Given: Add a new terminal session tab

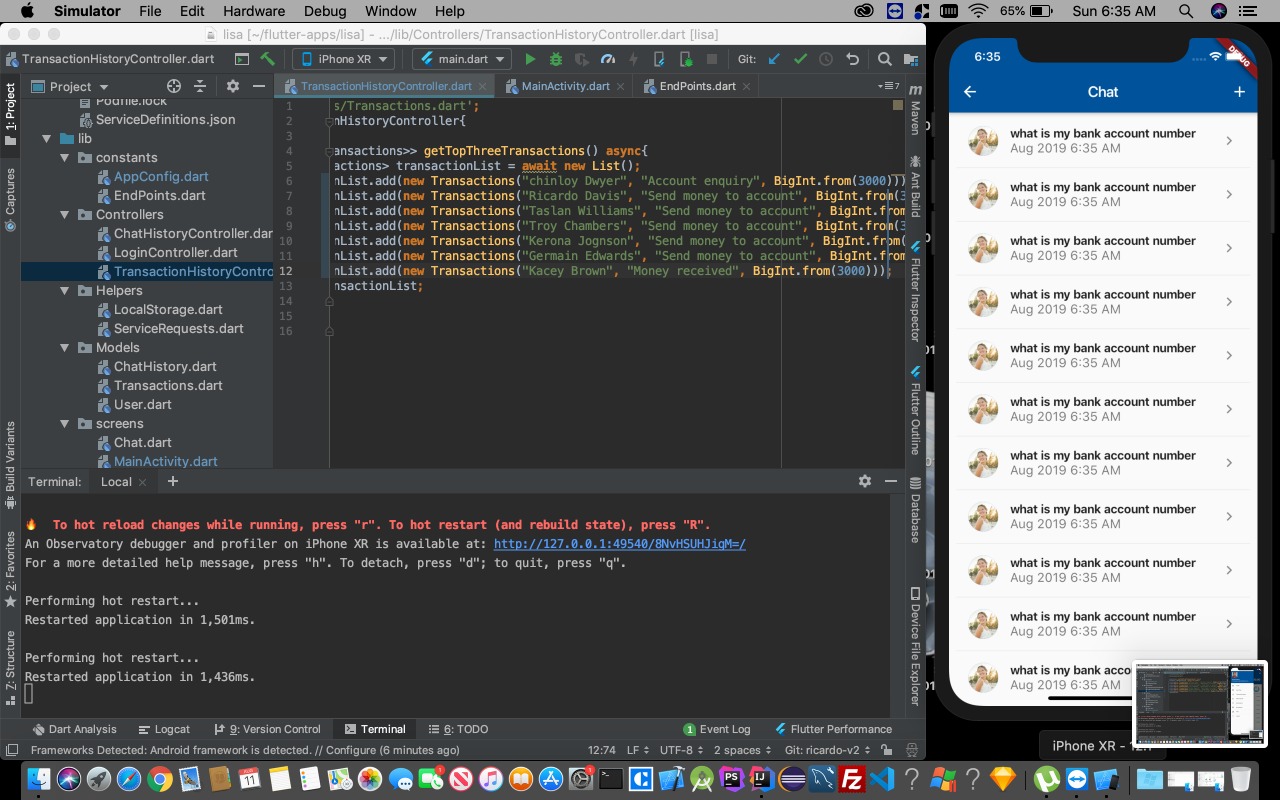Looking at the screenshot, I should [x=172, y=481].
